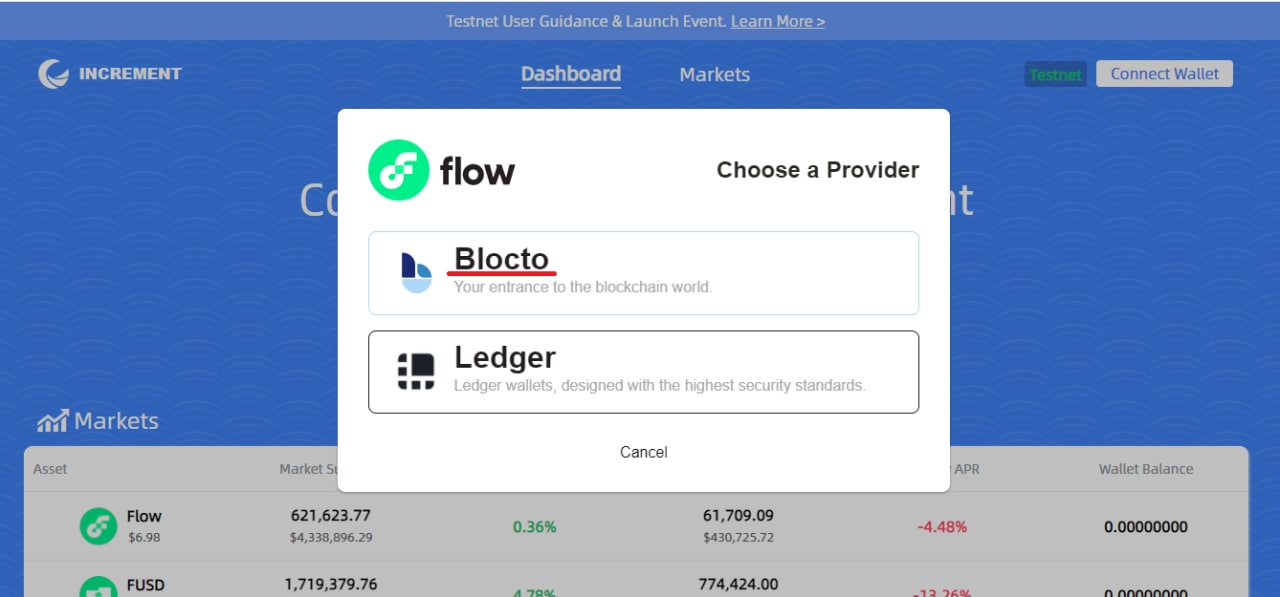Click the Ledger wallet icon
This screenshot has height=597, width=1280.
click(x=416, y=371)
